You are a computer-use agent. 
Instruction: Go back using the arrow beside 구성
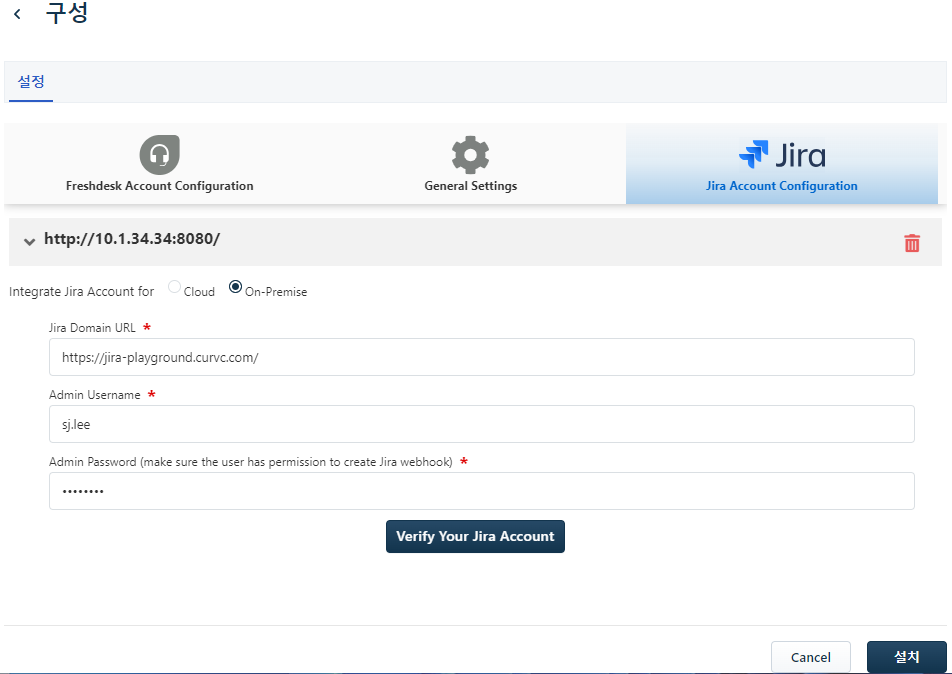click(x=18, y=13)
